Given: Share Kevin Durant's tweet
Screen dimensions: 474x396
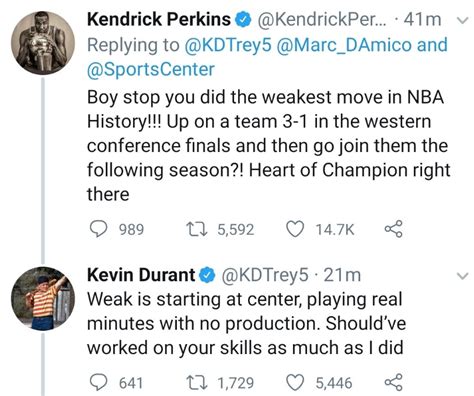Looking at the screenshot, I should click(394, 382).
